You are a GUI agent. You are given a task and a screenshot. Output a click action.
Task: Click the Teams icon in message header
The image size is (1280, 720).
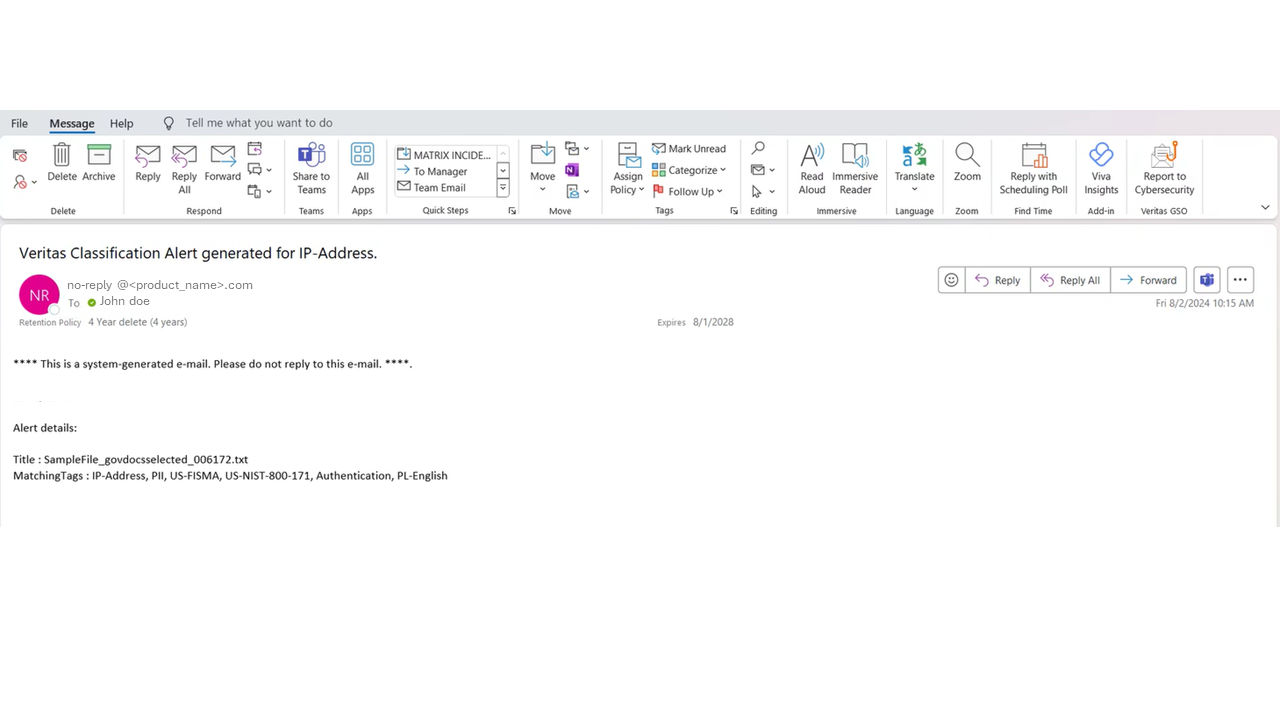pos(1207,280)
